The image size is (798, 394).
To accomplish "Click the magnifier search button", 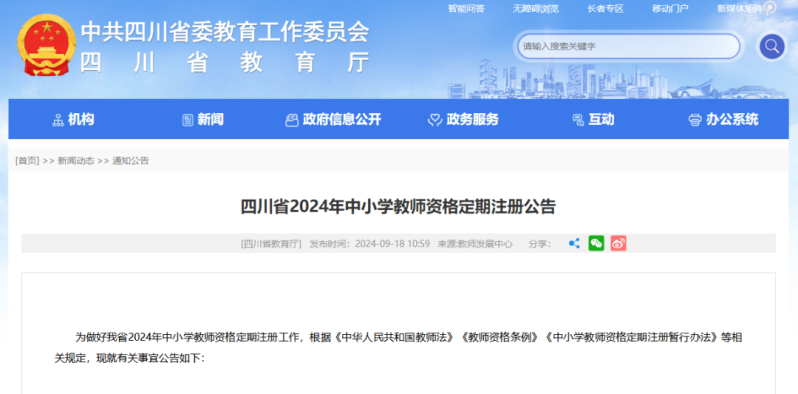I will pyautogui.click(x=772, y=46).
